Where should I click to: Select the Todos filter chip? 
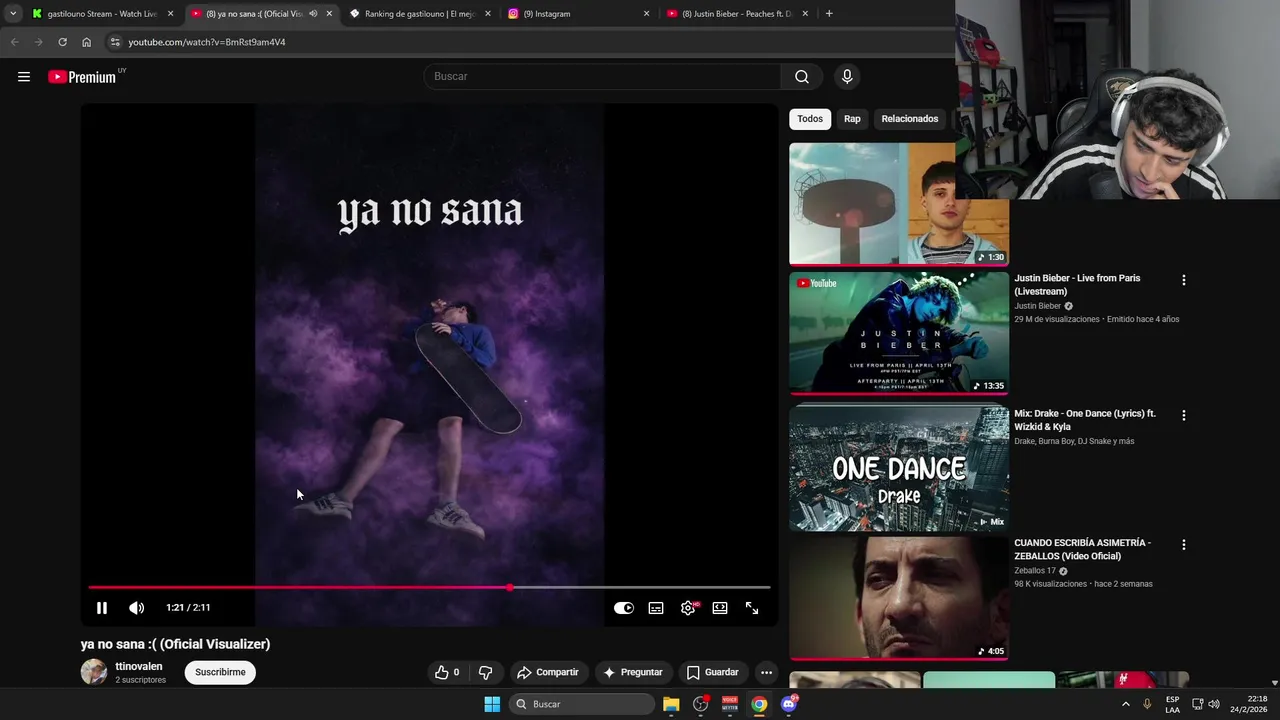810,119
